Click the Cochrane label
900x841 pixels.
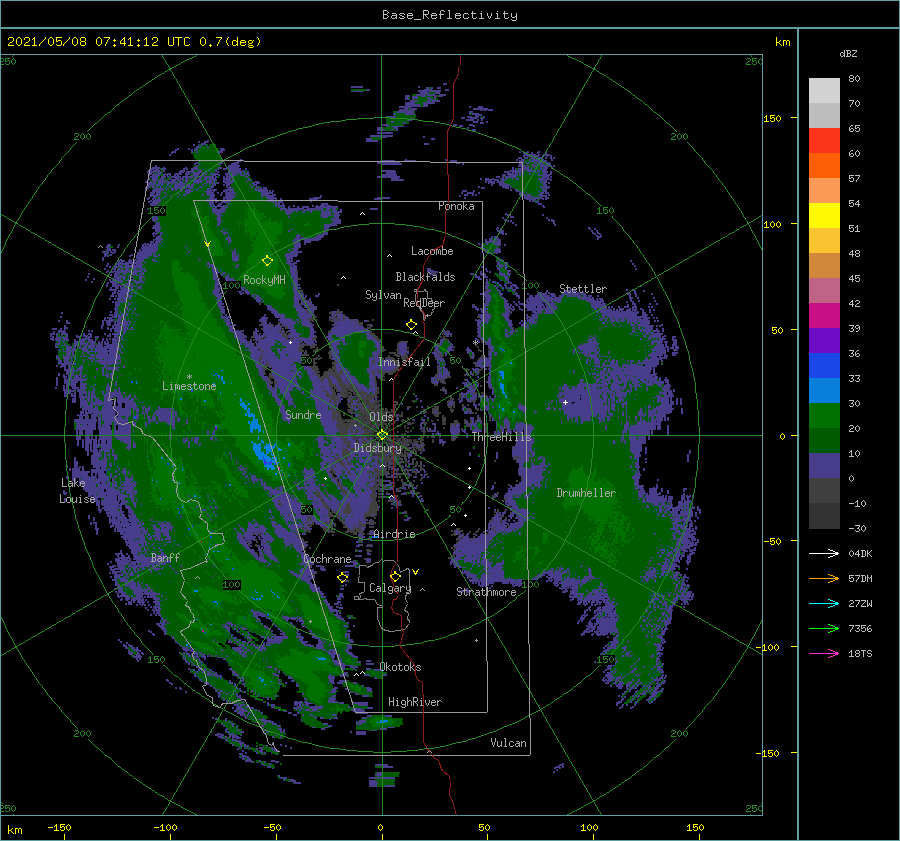click(327, 559)
